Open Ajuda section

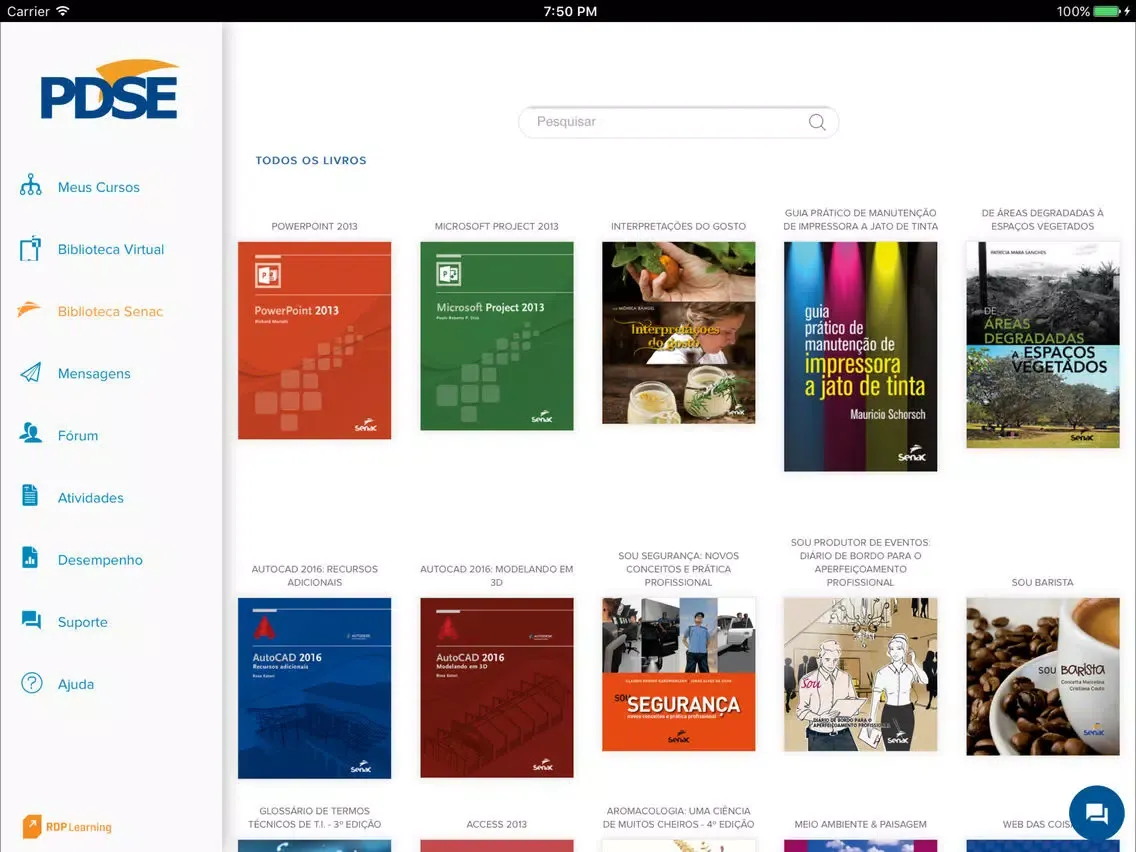[75, 684]
